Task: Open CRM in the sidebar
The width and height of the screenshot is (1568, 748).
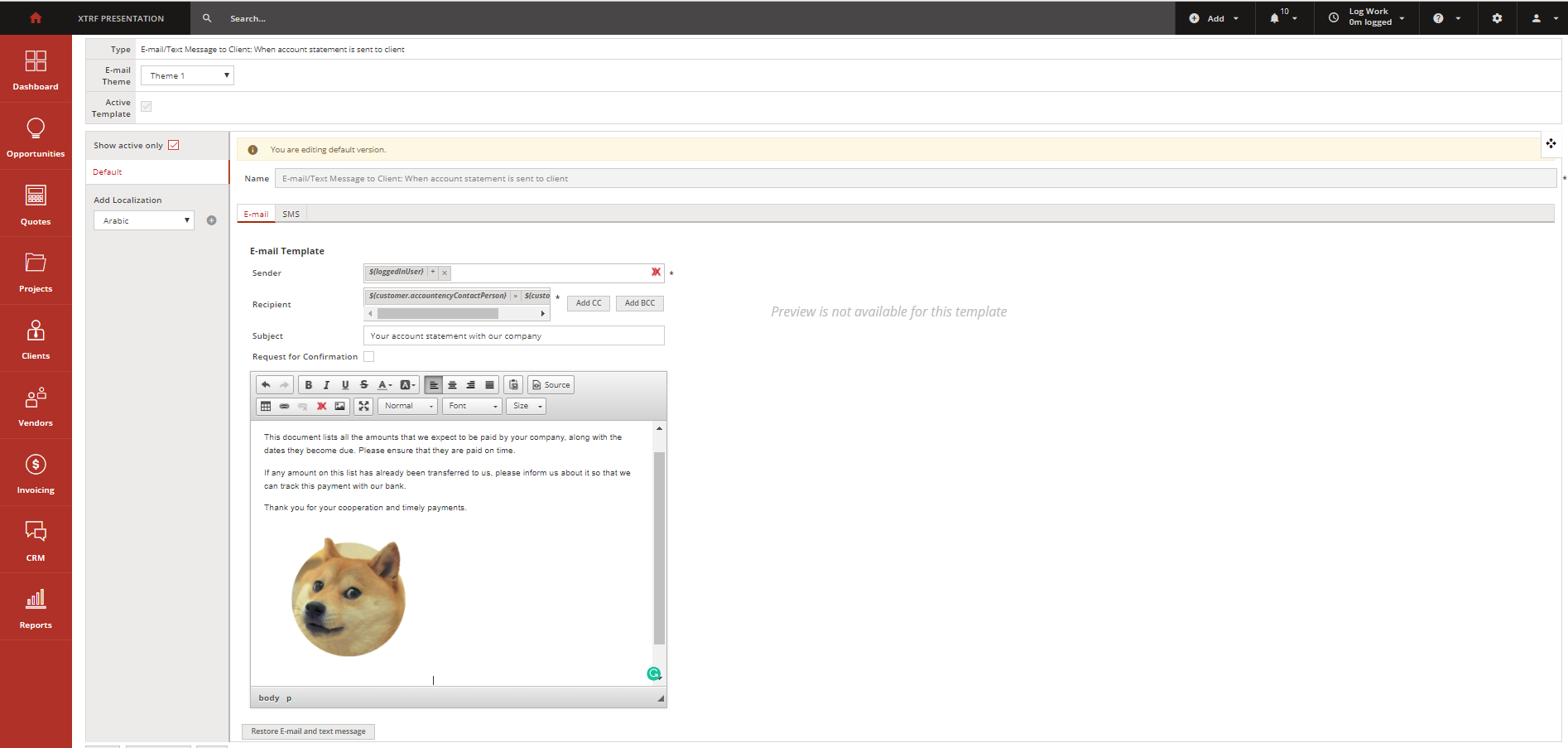Action: pyautogui.click(x=36, y=540)
